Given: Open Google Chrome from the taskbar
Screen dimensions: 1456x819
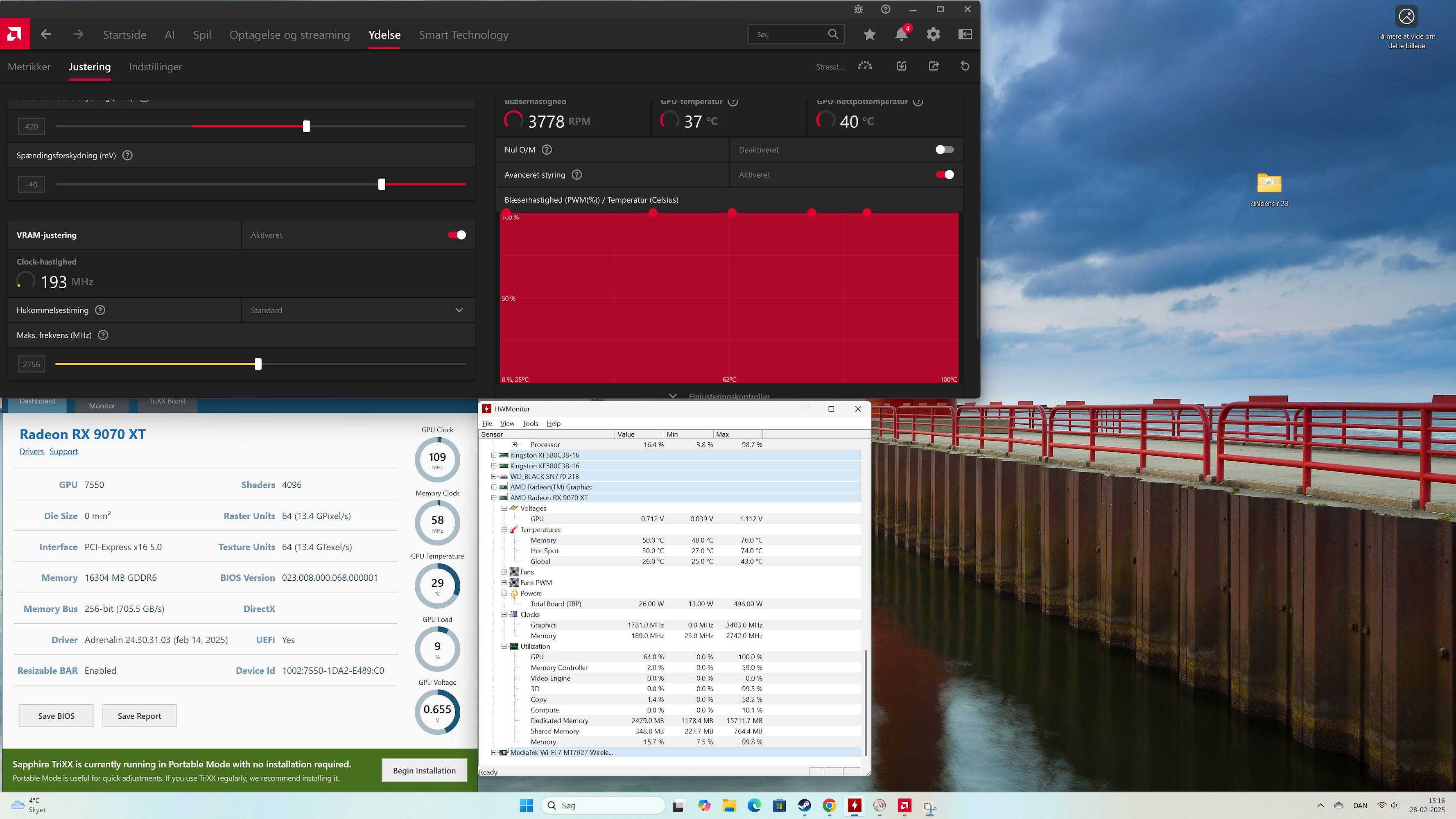Looking at the screenshot, I should click(x=829, y=805).
